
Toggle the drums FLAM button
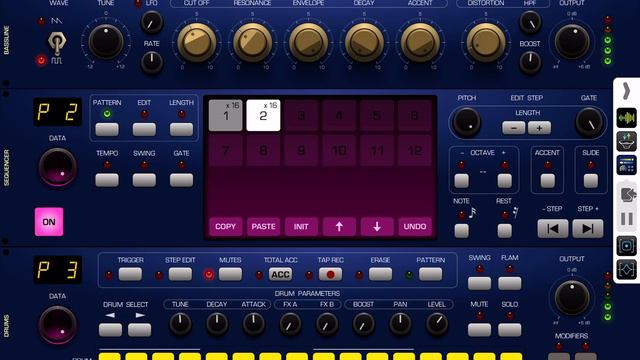coord(509,283)
